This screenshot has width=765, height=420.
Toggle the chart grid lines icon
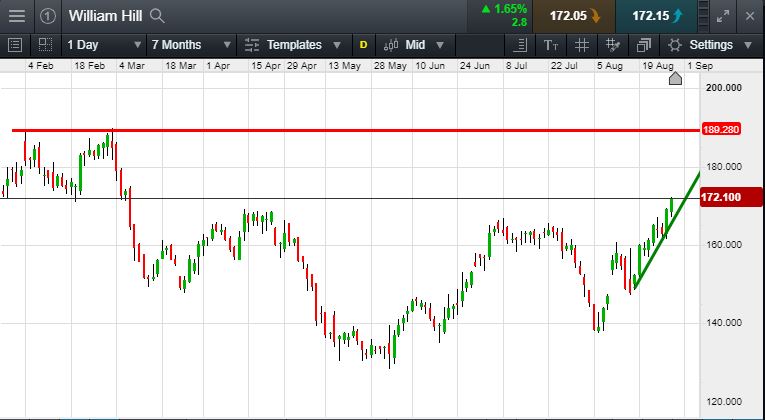pyautogui.click(x=581, y=45)
